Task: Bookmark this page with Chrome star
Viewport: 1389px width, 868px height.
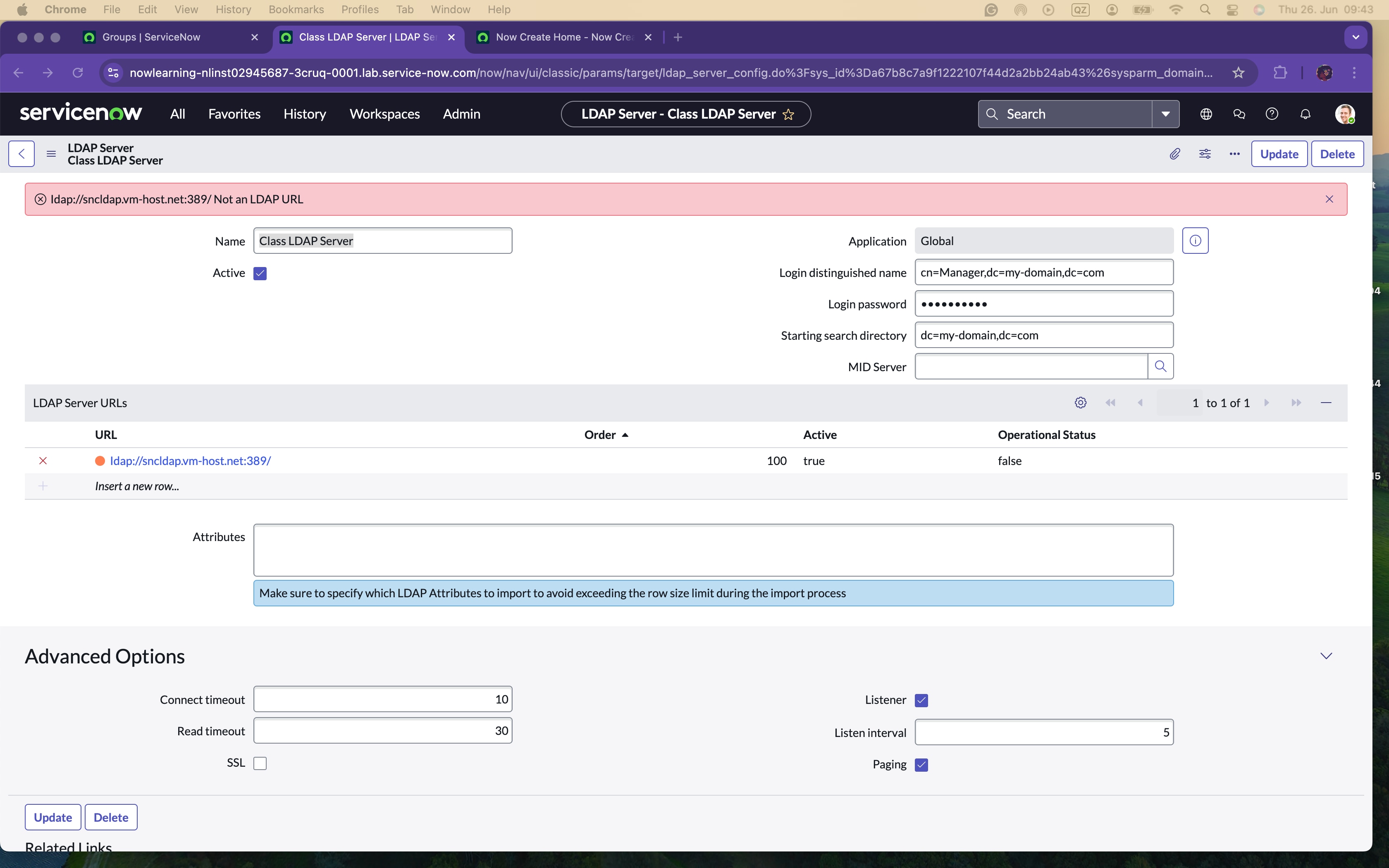Action: tap(1238, 73)
